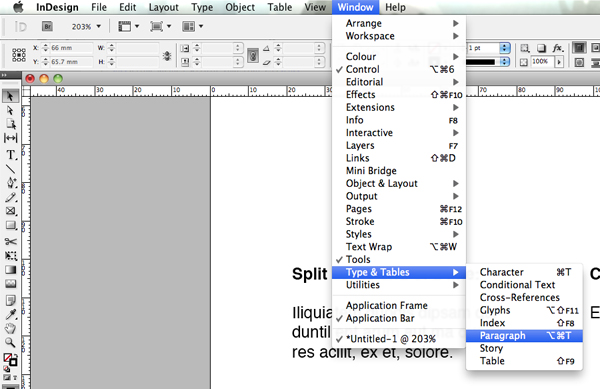Click the reference point locator grid
The image size is (600, 389).
(x=18, y=55)
